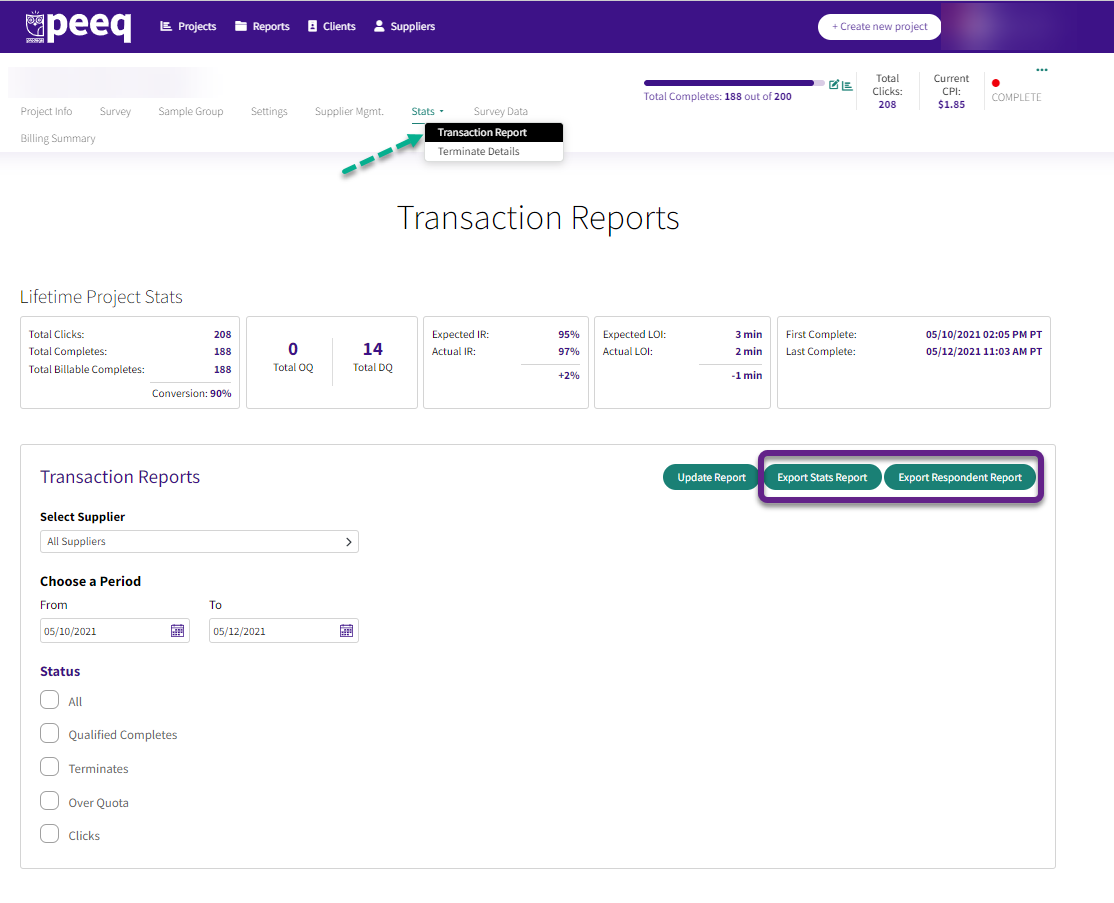Click Export Respondent Report button
This screenshot has width=1114, height=903.
(960, 477)
